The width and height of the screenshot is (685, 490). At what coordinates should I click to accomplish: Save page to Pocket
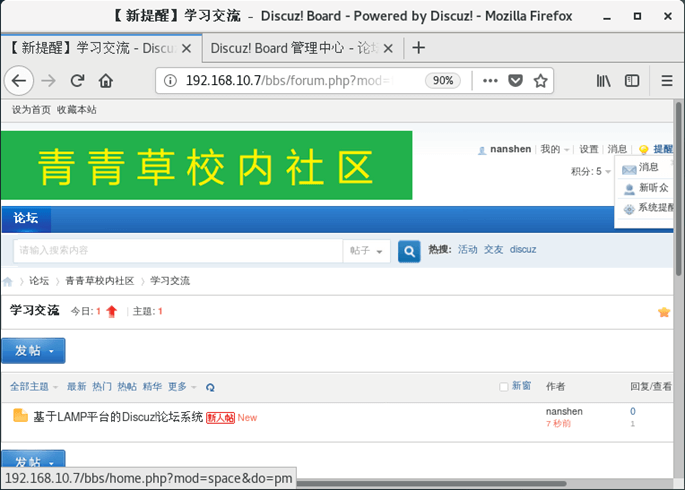click(515, 81)
